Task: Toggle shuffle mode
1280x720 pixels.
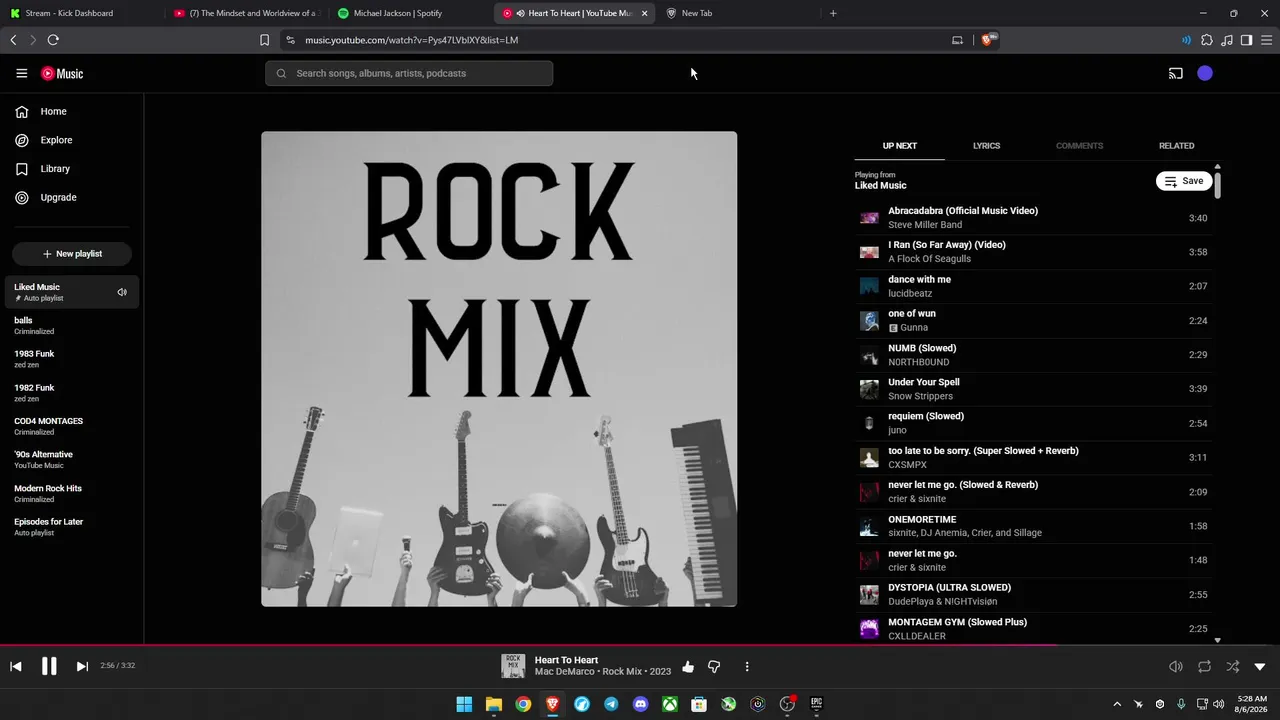Action: (x=1232, y=666)
